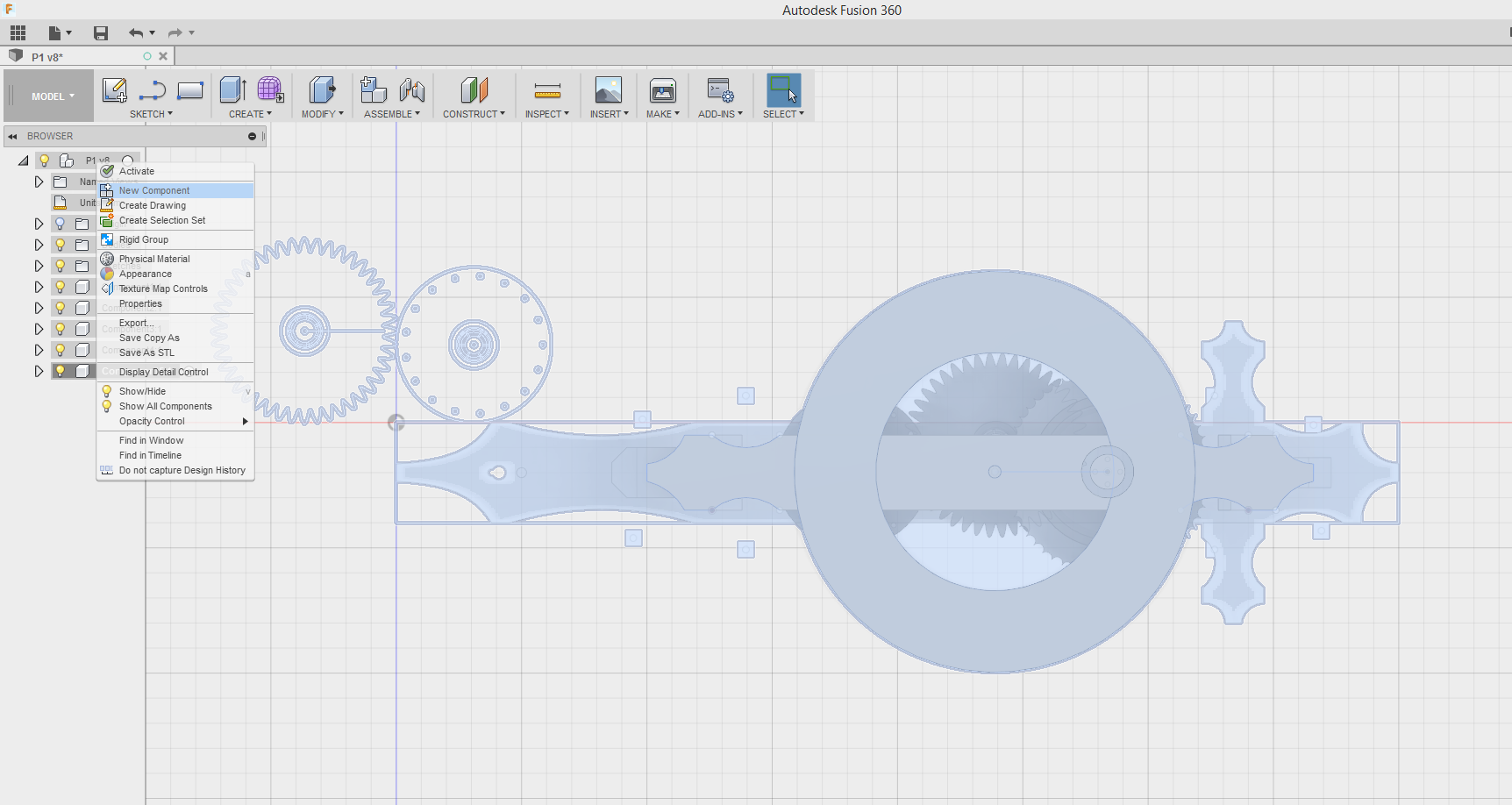Click the Undo arrow

(x=136, y=33)
